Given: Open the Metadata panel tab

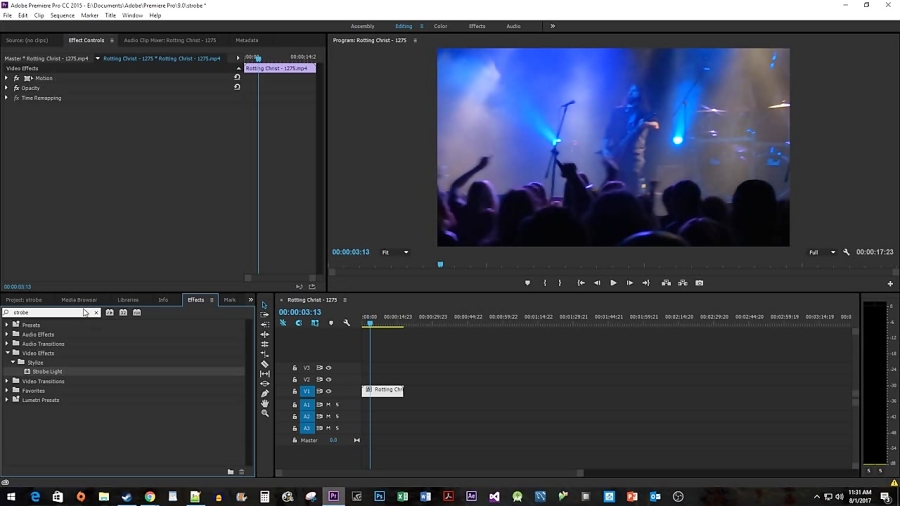Looking at the screenshot, I should point(247,40).
